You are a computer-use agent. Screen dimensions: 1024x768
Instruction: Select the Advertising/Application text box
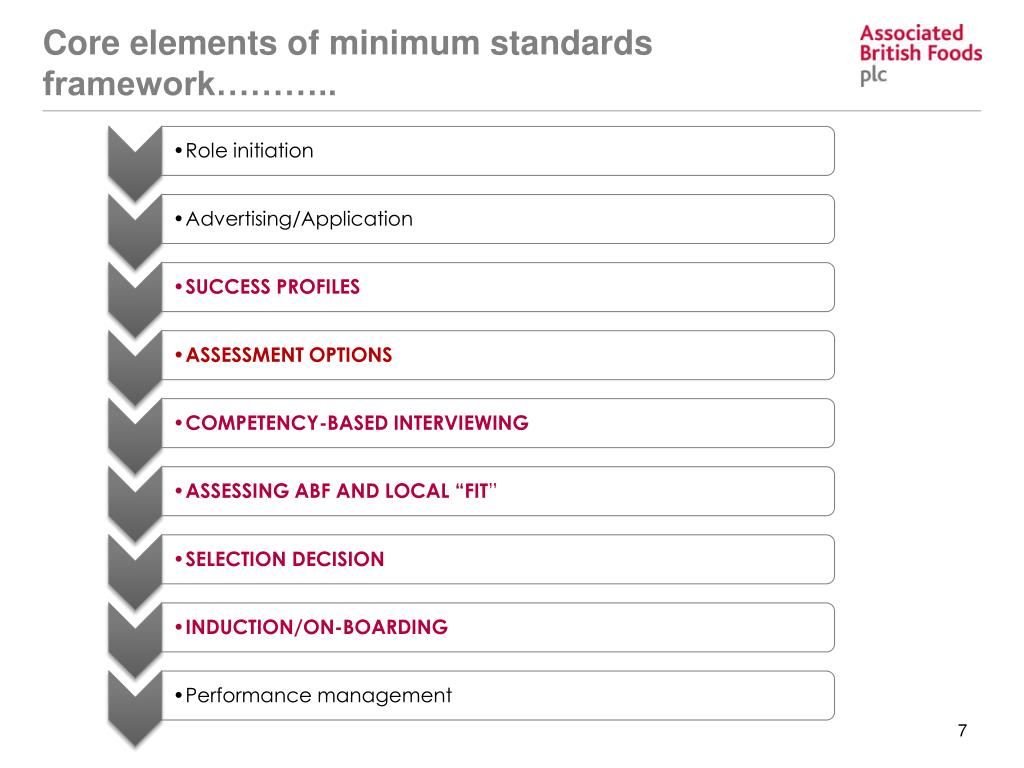point(497,219)
